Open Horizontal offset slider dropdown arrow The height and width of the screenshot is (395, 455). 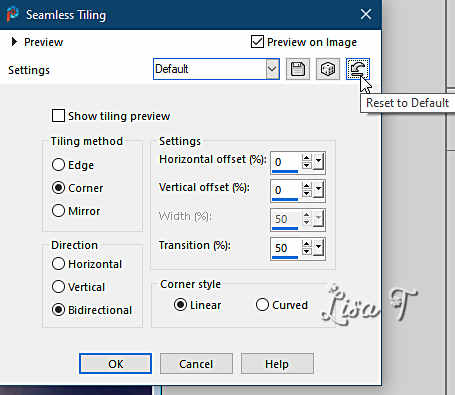[x=318, y=162]
